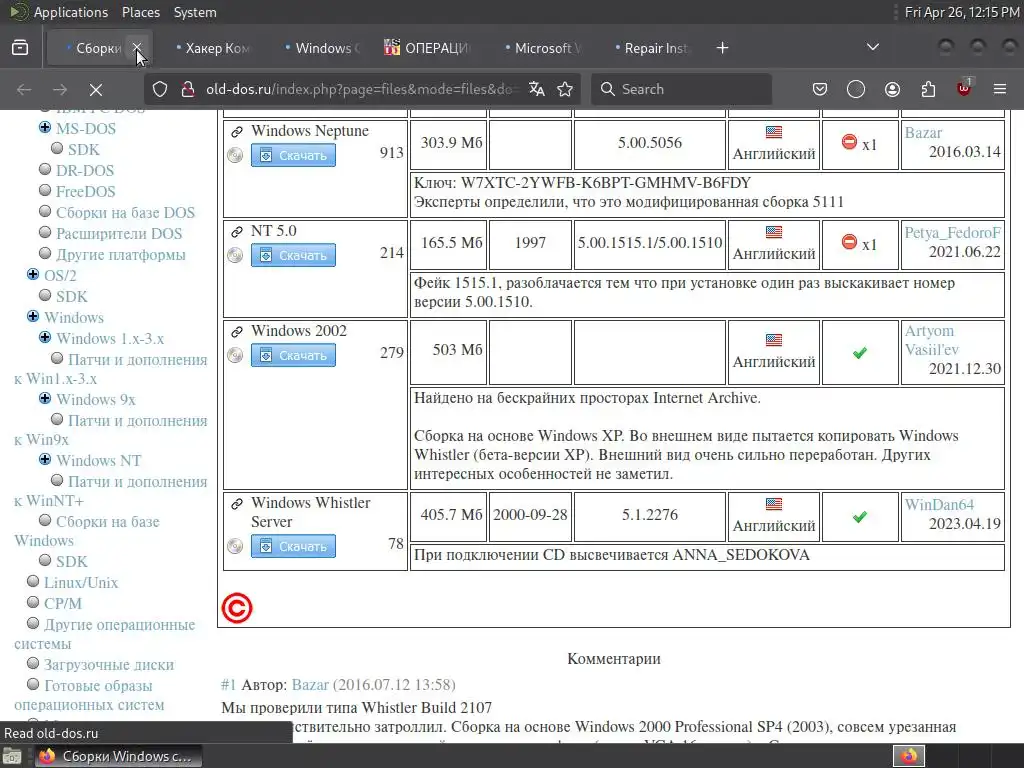Expand the OS/2 tree node
The width and height of the screenshot is (1024, 768).
point(33,274)
